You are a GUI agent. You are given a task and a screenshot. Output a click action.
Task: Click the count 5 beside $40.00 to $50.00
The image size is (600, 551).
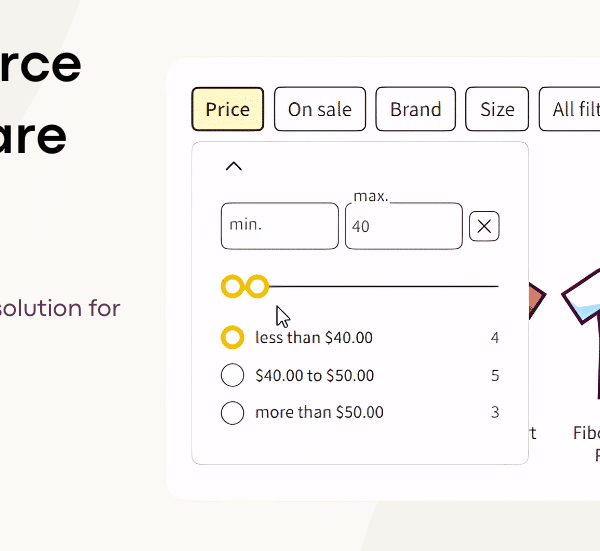click(x=494, y=376)
